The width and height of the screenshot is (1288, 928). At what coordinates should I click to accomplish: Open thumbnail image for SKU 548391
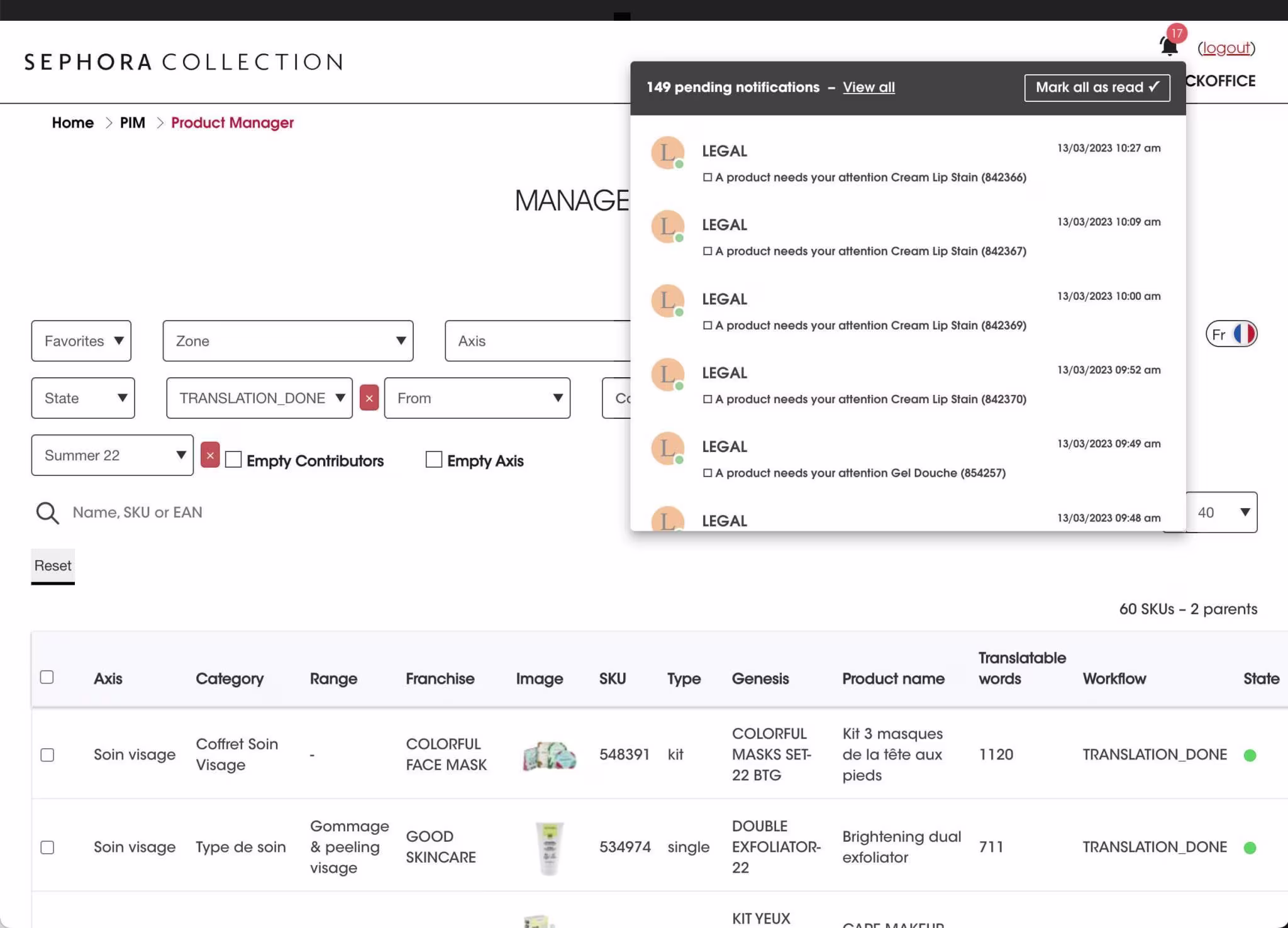[x=549, y=755]
